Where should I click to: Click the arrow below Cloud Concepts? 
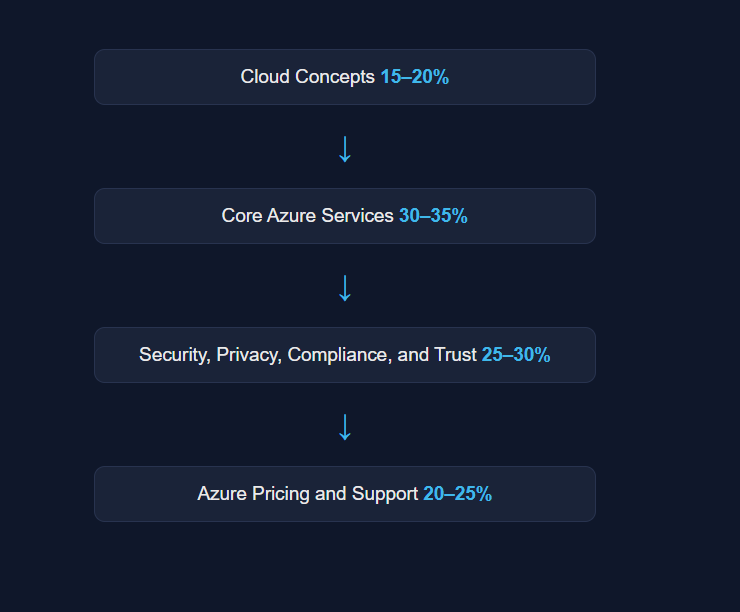(x=345, y=148)
